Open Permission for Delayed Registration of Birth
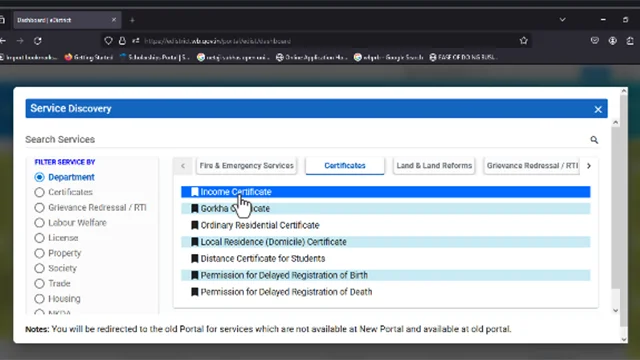The image size is (640, 360). pyautogui.click(x=386, y=276)
